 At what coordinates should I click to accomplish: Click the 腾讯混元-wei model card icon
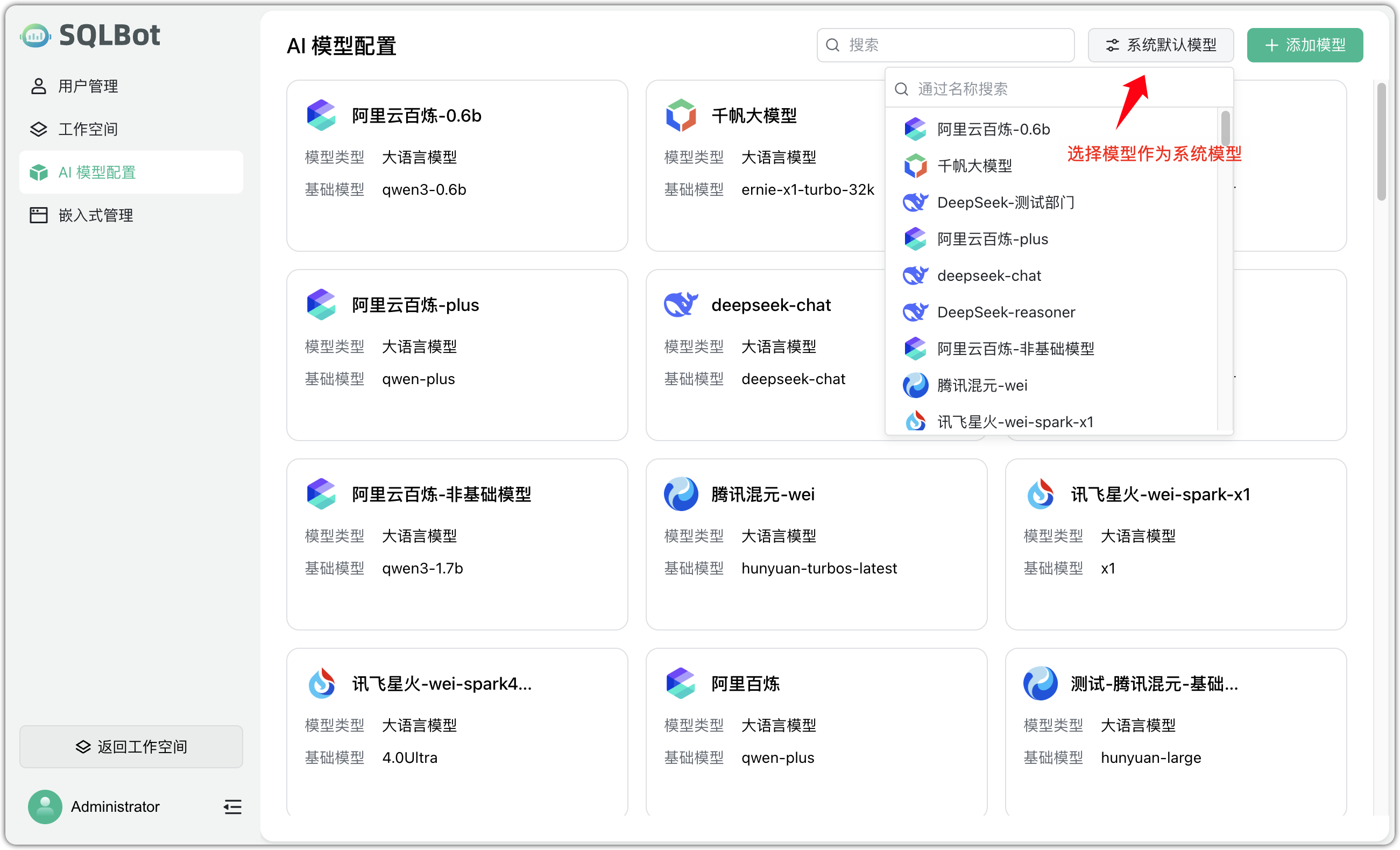tap(680, 494)
